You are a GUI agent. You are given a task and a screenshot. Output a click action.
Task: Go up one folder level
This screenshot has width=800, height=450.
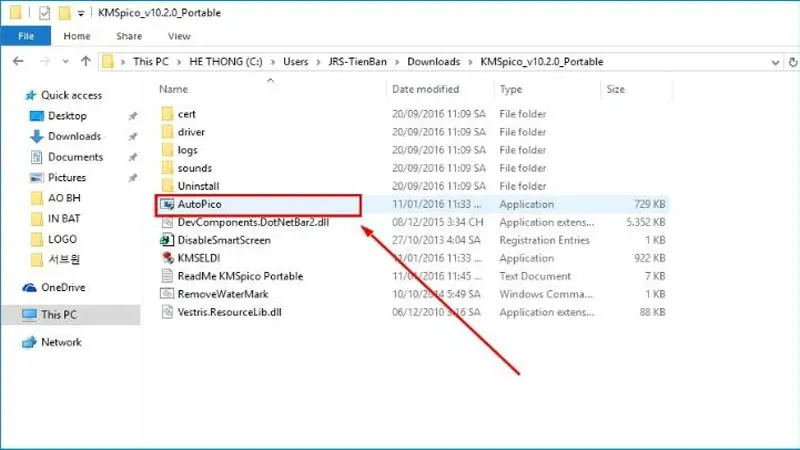(86, 62)
